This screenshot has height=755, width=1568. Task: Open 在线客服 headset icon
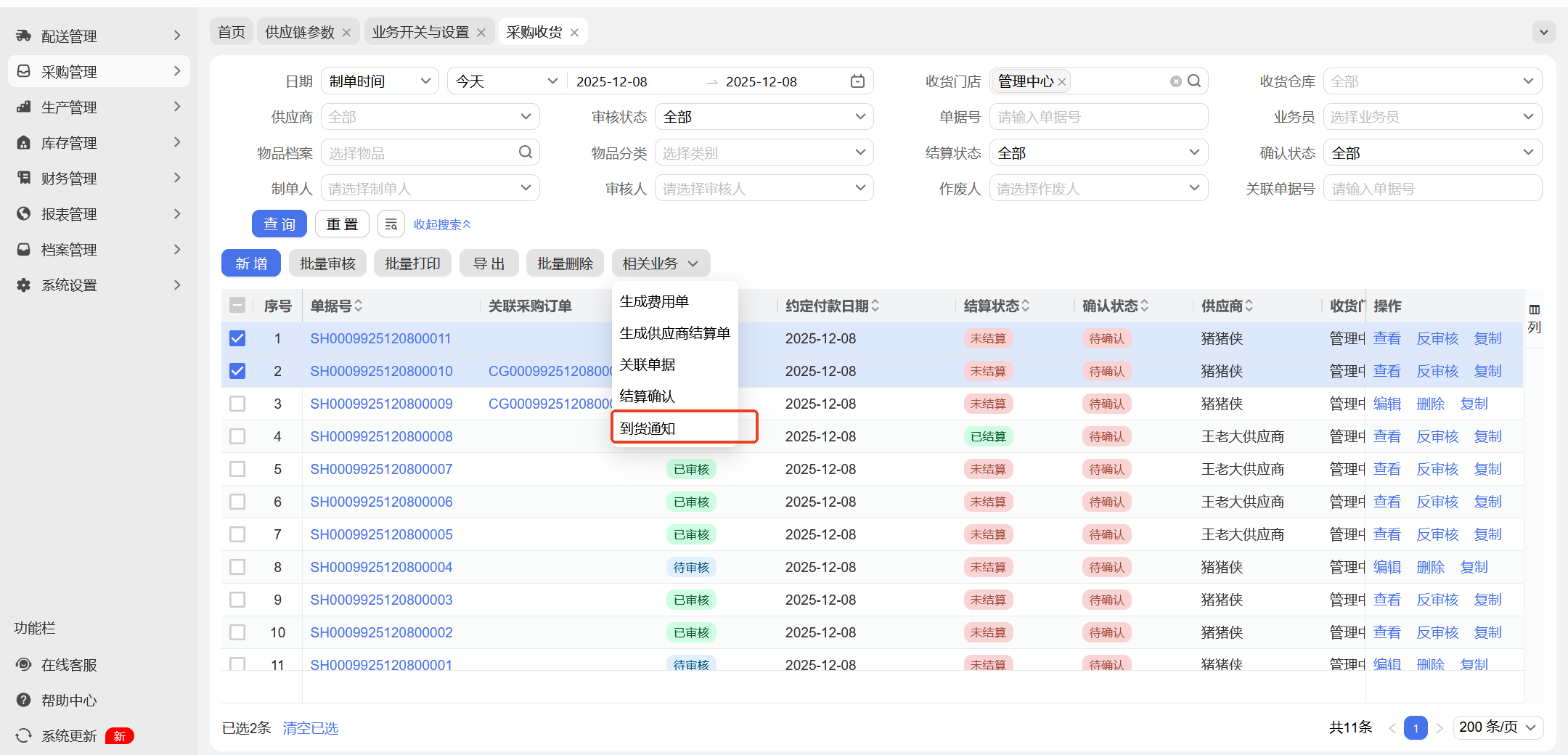click(x=24, y=664)
